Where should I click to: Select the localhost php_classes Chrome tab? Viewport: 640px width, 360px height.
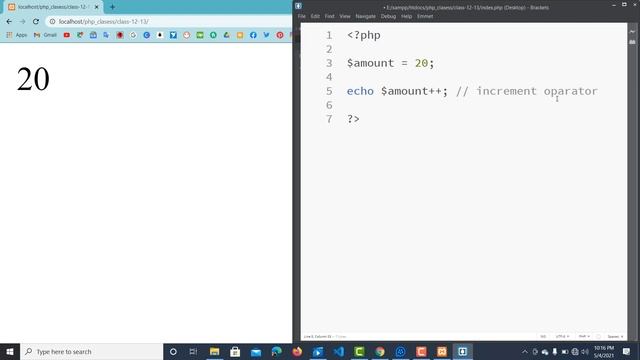coord(52,7)
